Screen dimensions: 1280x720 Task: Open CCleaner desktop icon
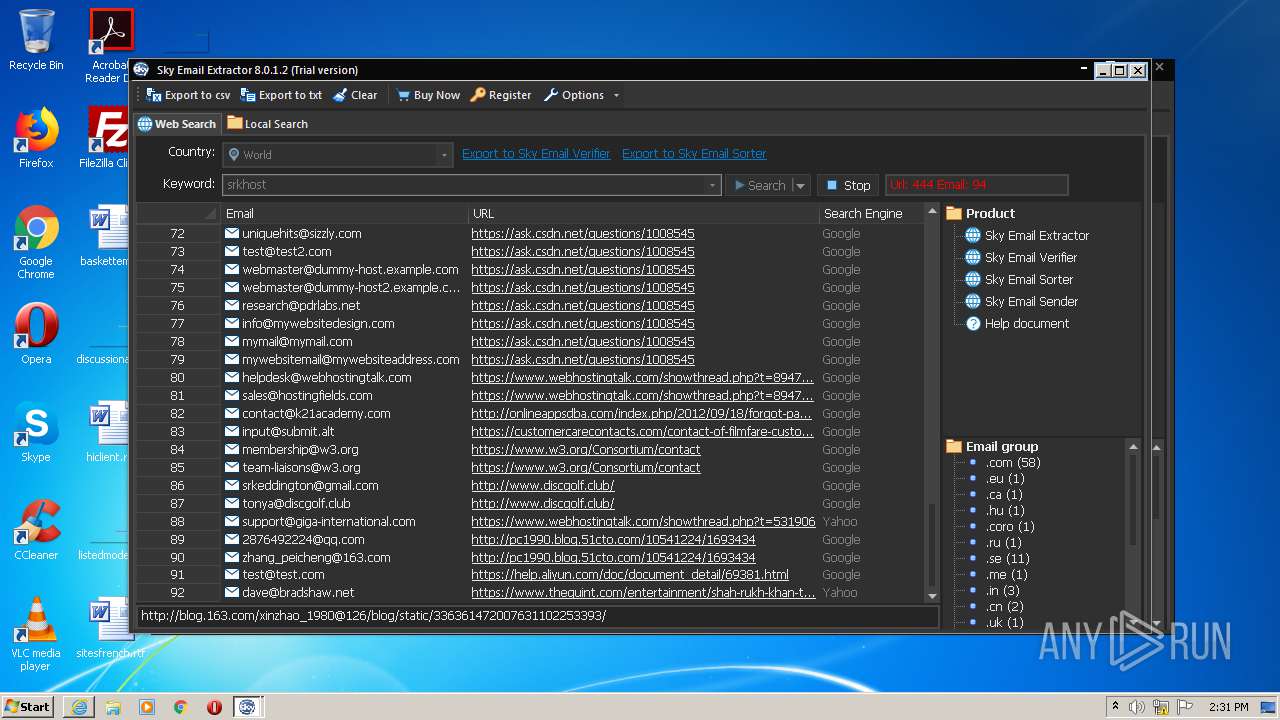[x=36, y=530]
